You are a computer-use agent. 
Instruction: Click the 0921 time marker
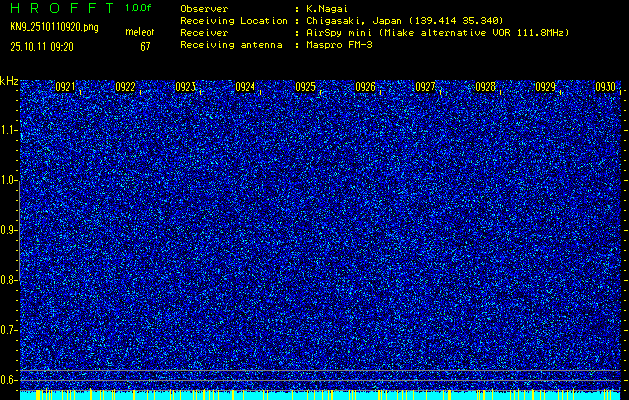pyautogui.click(x=65, y=87)
